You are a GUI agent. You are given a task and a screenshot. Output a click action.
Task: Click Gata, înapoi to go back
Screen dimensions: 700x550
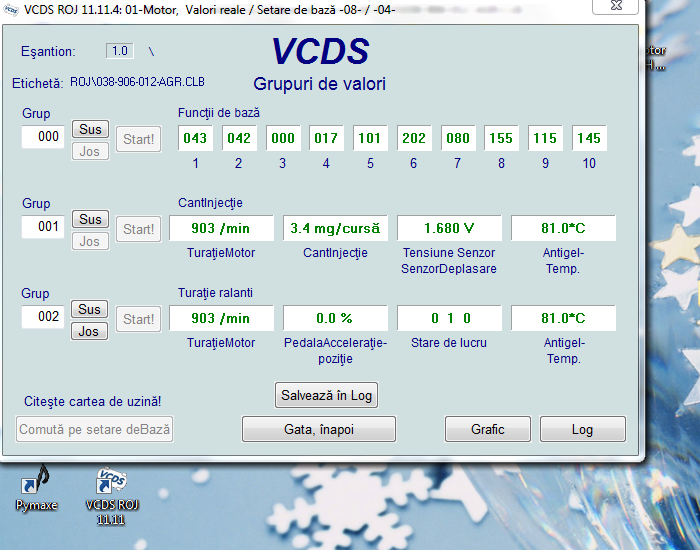[319, 429]
